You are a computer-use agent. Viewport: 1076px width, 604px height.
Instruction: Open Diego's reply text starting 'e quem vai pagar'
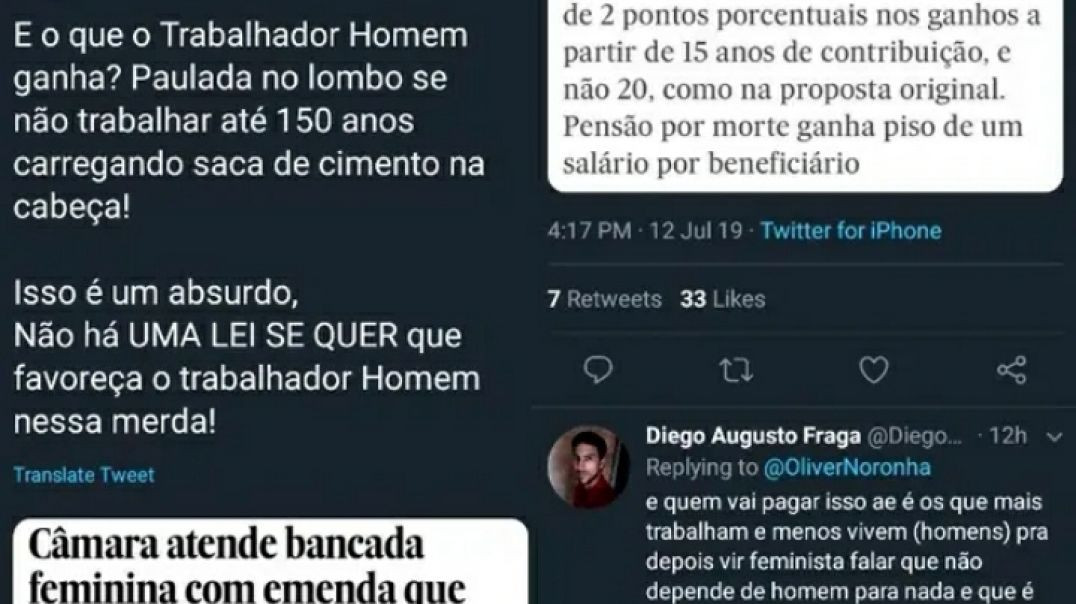tap(846, 546)
